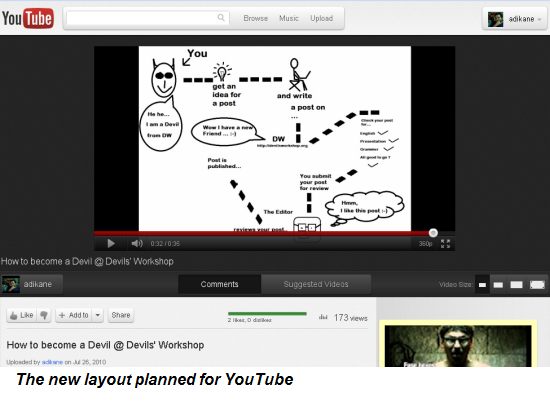Click the video progress scrubber handle
The height and width of the screenshot is (401, 550).
click(x=433, y=233)
